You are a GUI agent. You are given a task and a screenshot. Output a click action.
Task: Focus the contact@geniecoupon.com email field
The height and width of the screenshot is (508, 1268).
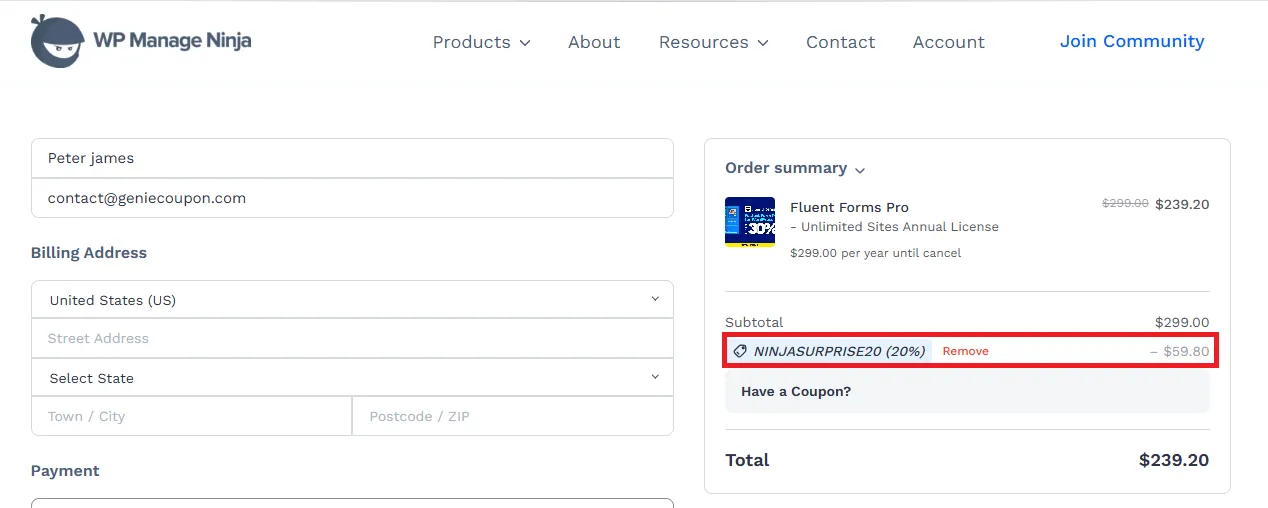point(352,198)
